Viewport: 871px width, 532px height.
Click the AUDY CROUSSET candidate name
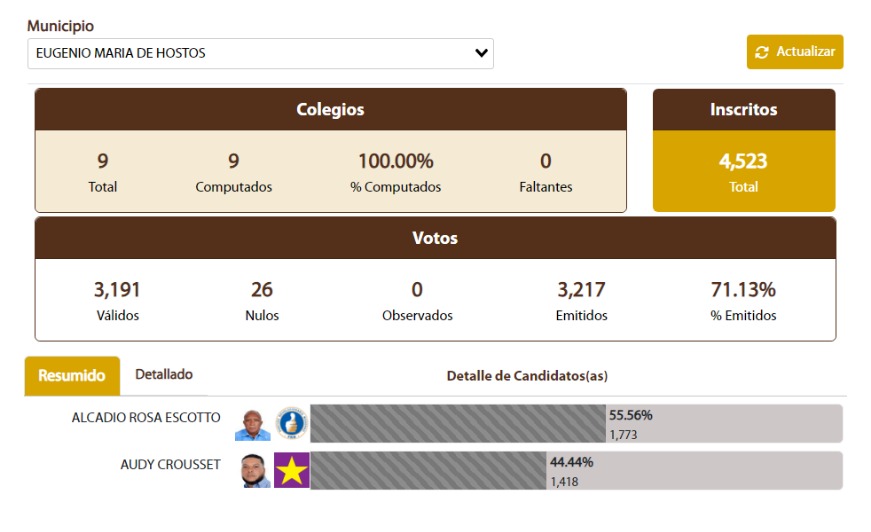click(x=170, y=464)
